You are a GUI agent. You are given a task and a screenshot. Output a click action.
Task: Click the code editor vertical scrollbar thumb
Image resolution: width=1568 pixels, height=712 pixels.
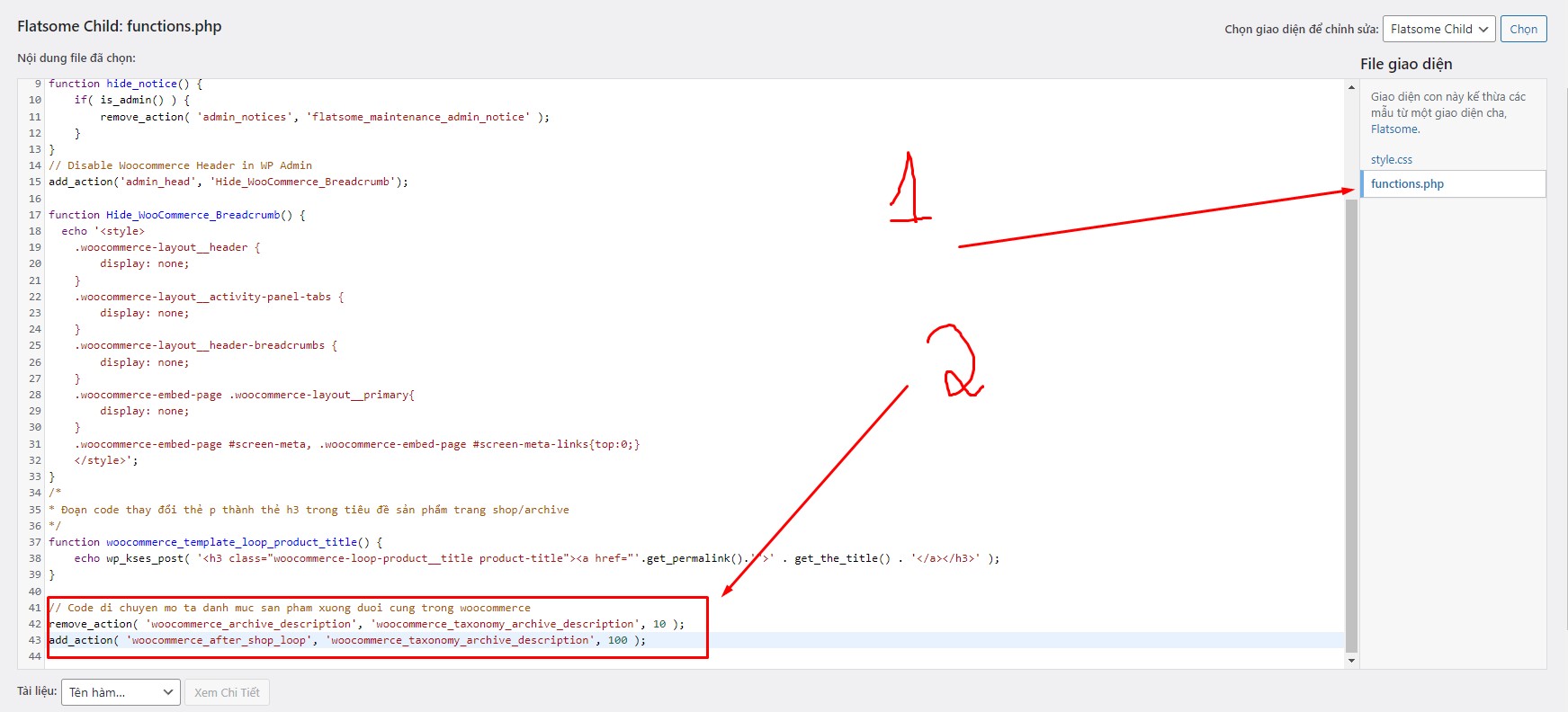(x=1351, y=425)
